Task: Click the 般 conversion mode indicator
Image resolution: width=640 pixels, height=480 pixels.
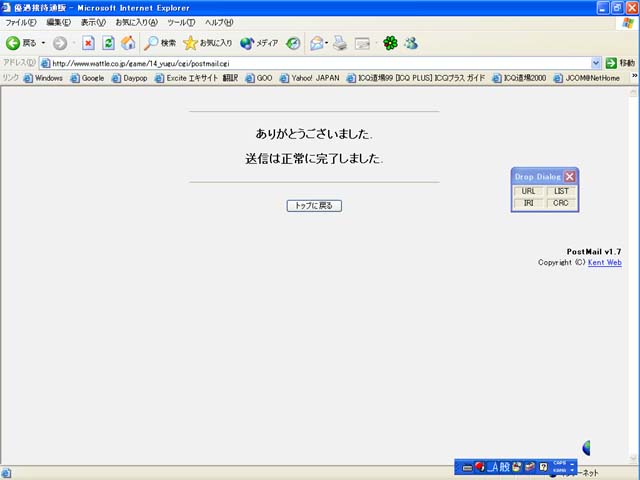Action: 504,467
